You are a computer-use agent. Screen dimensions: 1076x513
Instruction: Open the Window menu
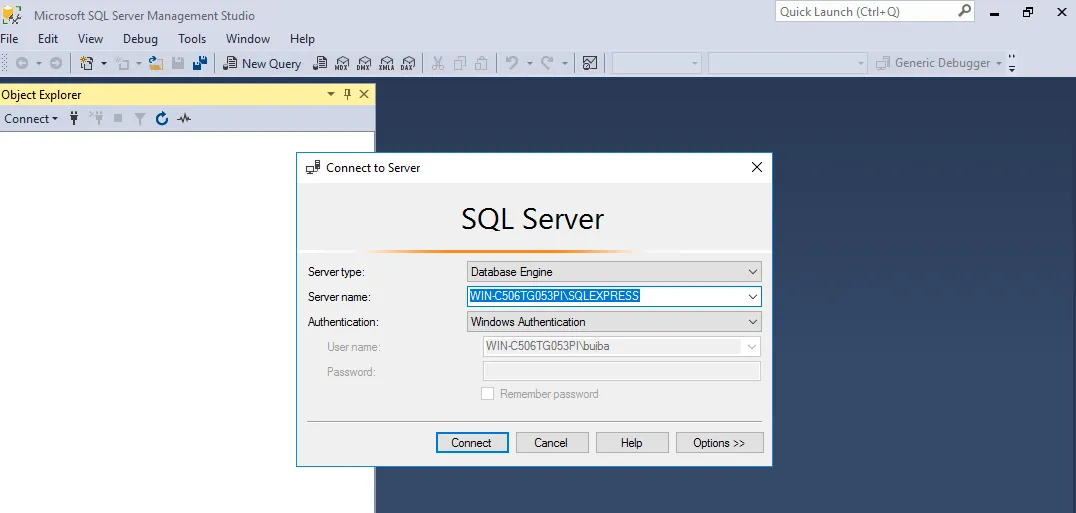(x=248, y=39)
